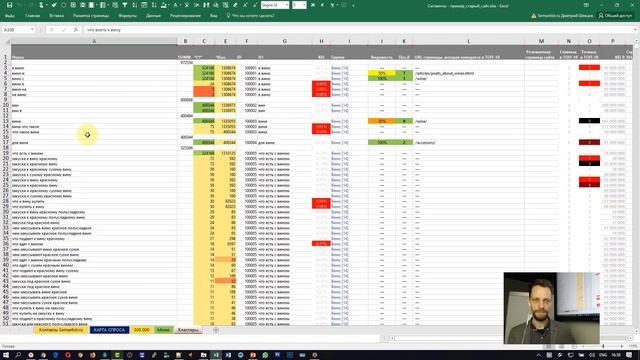
Task: Open the font size dropdown
Action: [304, 5]
